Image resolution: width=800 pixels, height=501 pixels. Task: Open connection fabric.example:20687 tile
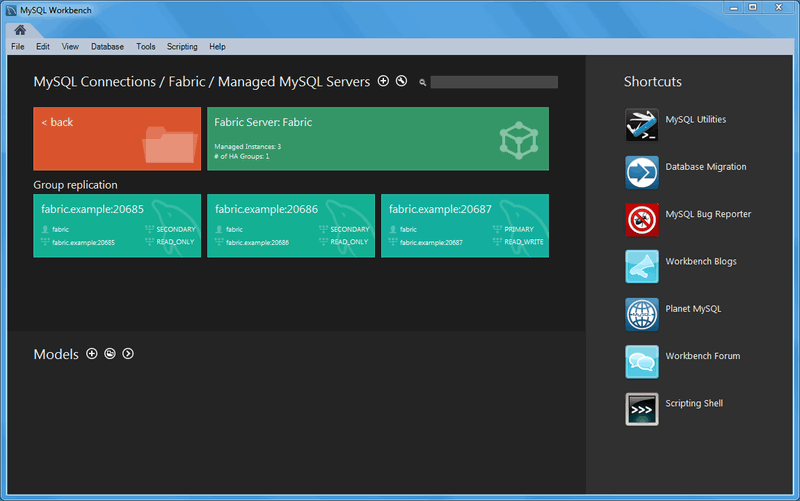point(465,226)
